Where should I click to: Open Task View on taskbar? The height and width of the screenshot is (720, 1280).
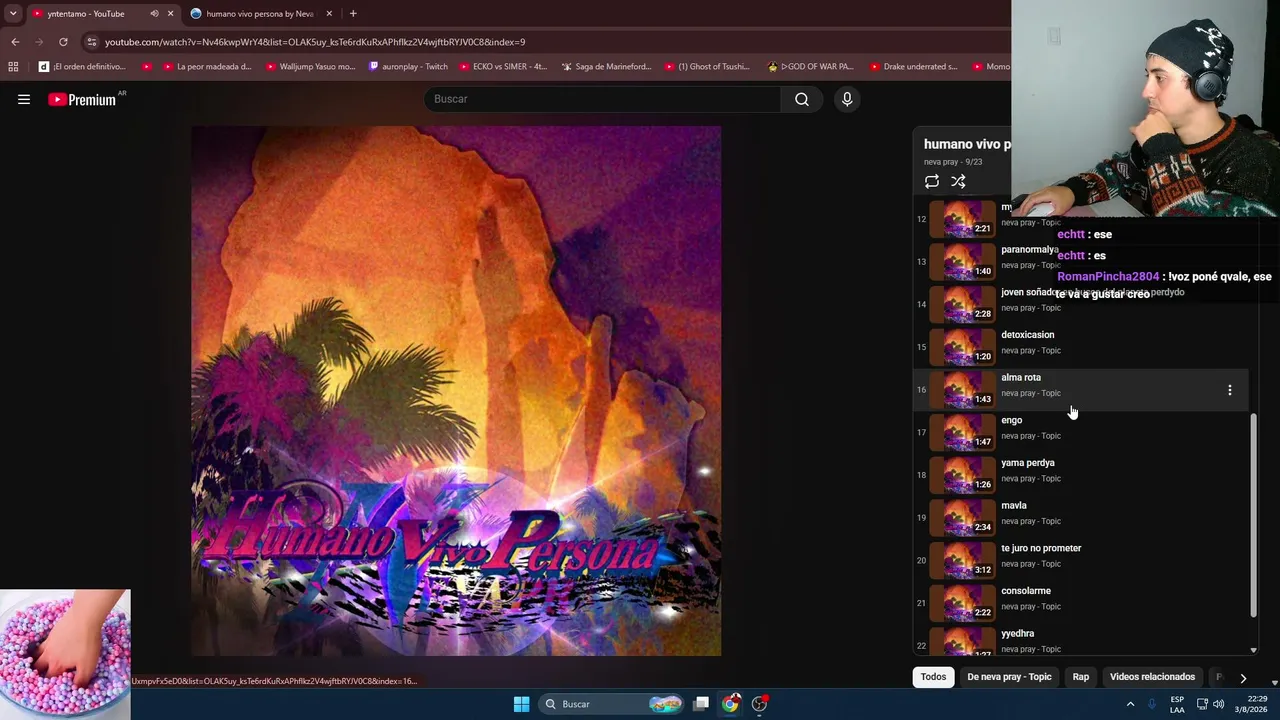click(701, 704)
